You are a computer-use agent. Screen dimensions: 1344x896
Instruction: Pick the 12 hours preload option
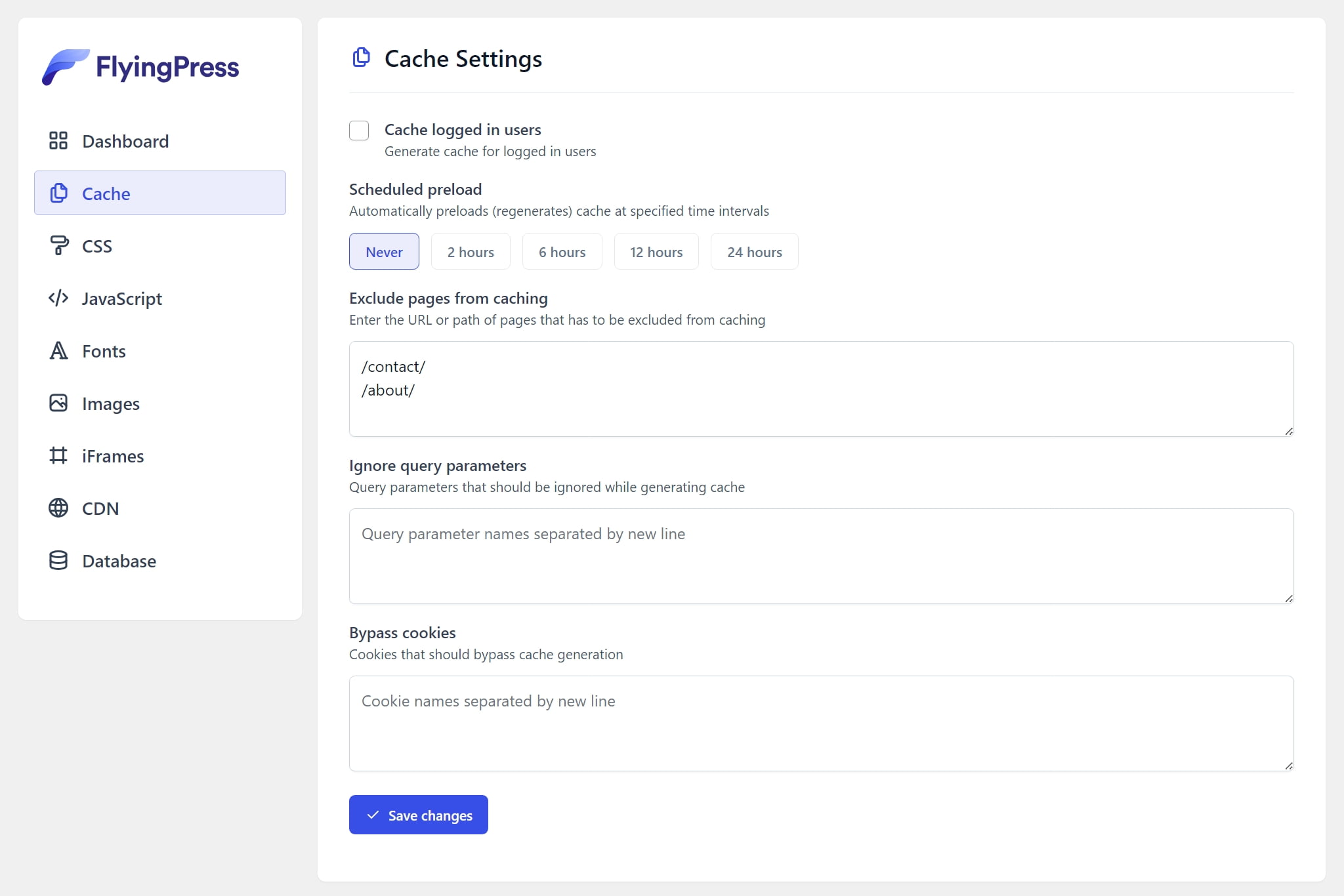[x=656, y=251]
